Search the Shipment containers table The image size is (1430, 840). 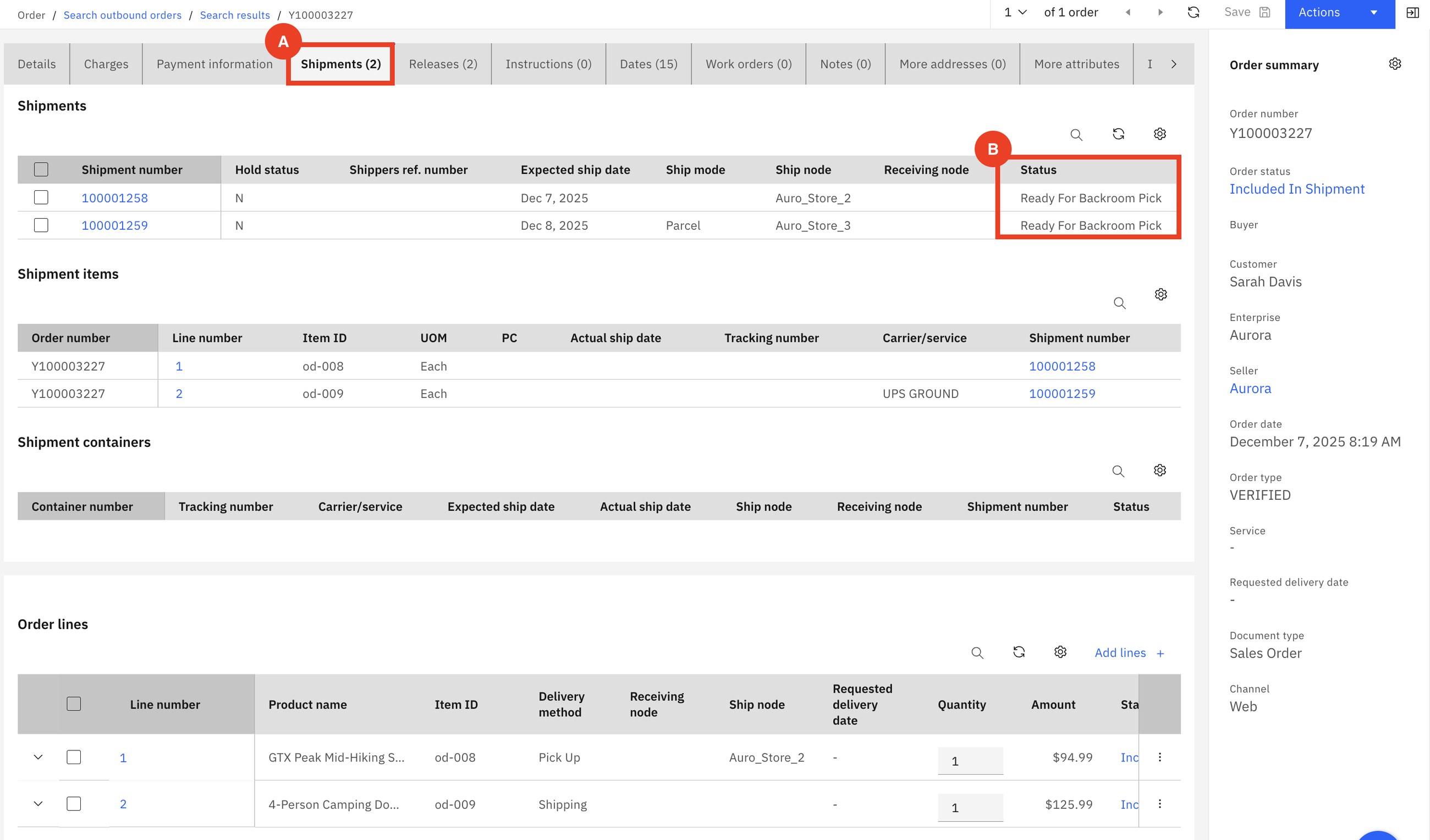click(x=1118, y=471)
